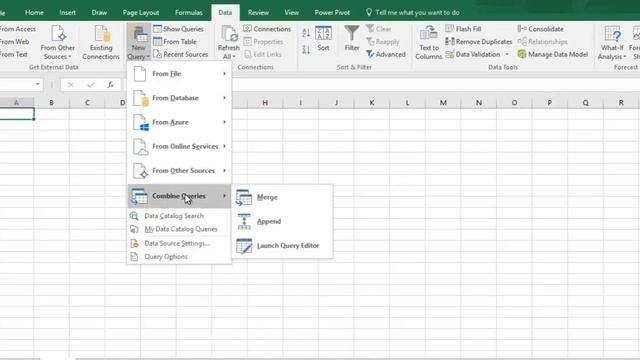Expand the From Azure submenu
Image resolution: width=640 pixels, height=360 pixels.
click(x=179, y=122)
